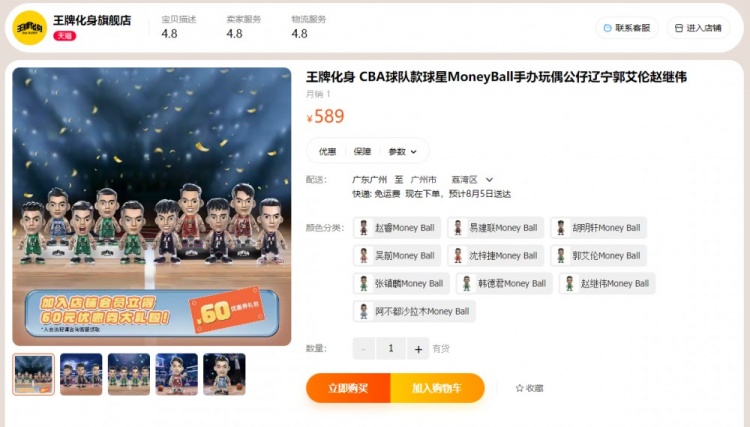
Task: Click the 加入购物车 button
Action: coord(437,388)
